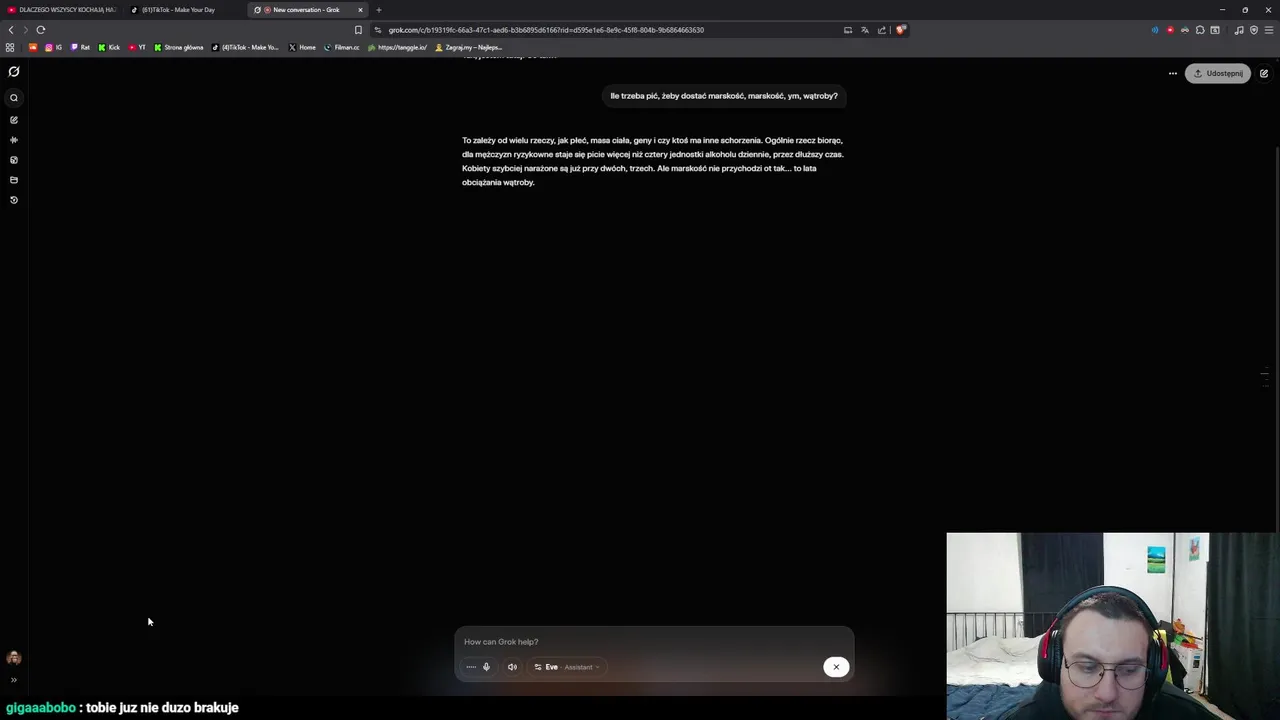Toggle the speaker audio output button

[512, 667]
